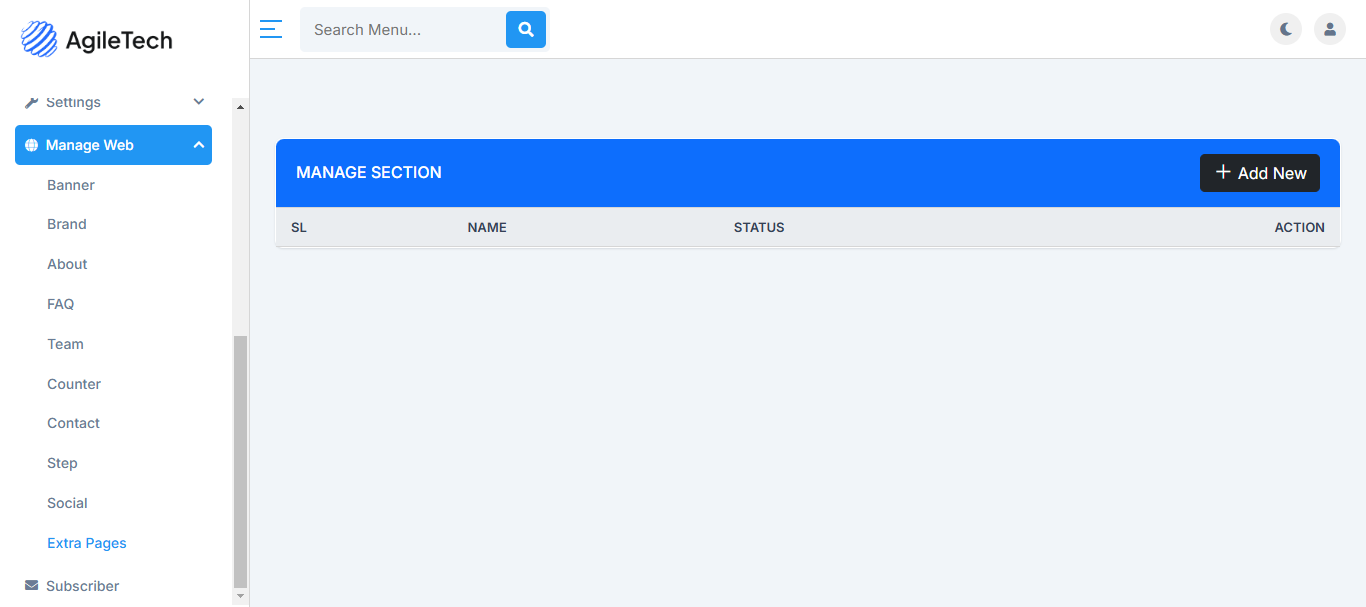
Task: Open the user profile avatar icon
Action: pyautogui.click(x=1330, y=29)
